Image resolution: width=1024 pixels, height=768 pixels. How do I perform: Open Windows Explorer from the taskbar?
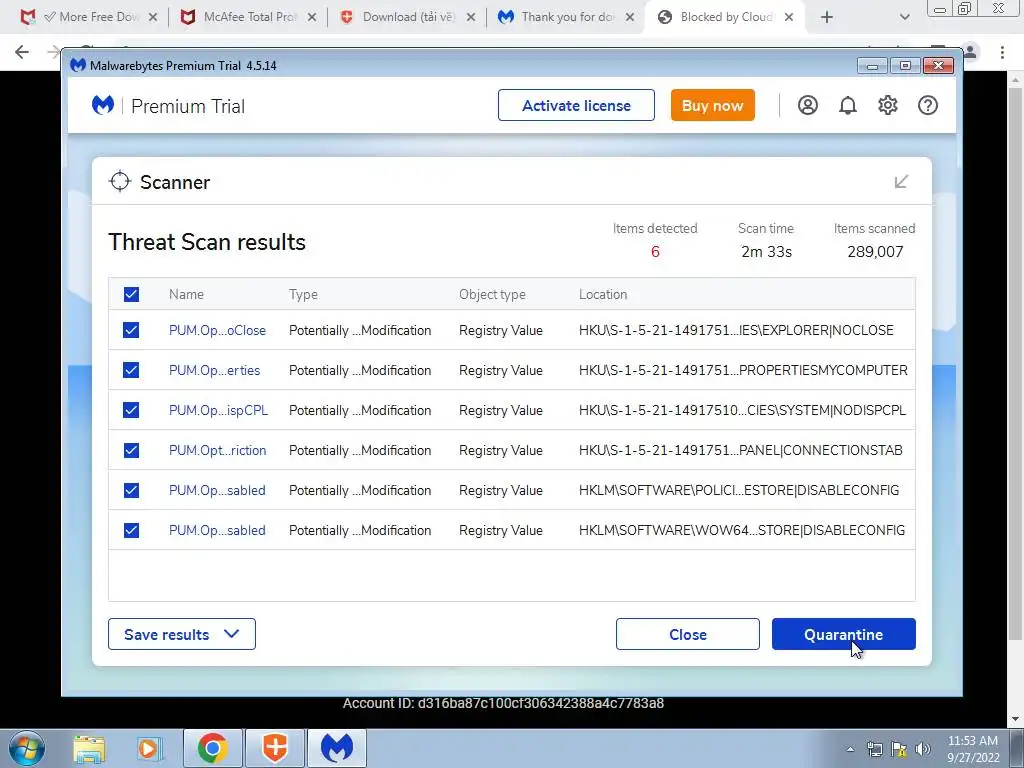click(89, 748)
